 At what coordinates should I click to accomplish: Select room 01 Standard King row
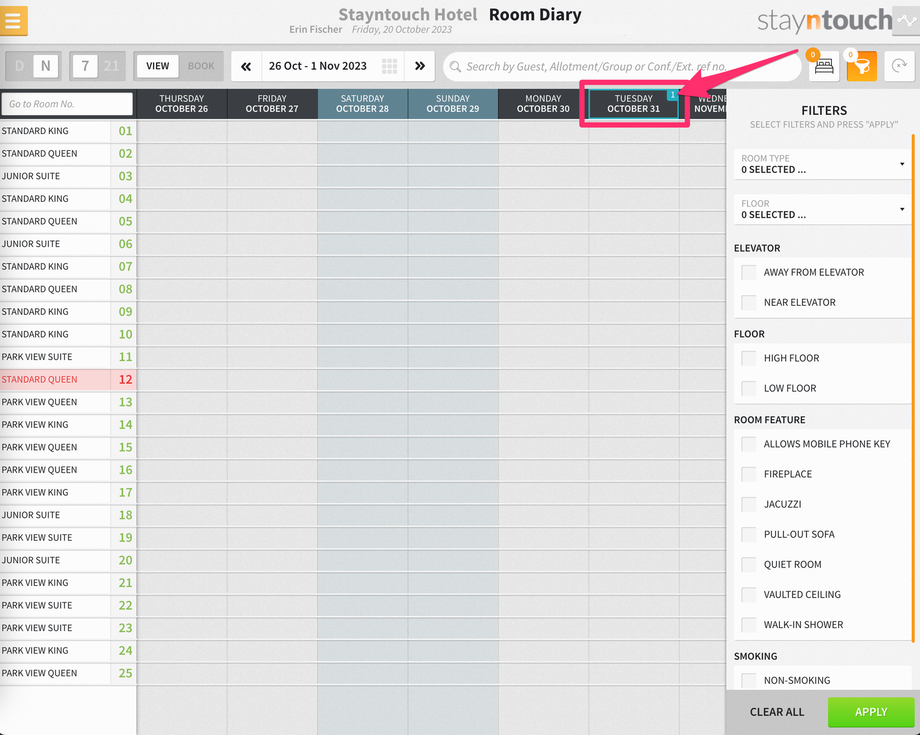pyautogui.click(x=68, y=131)
